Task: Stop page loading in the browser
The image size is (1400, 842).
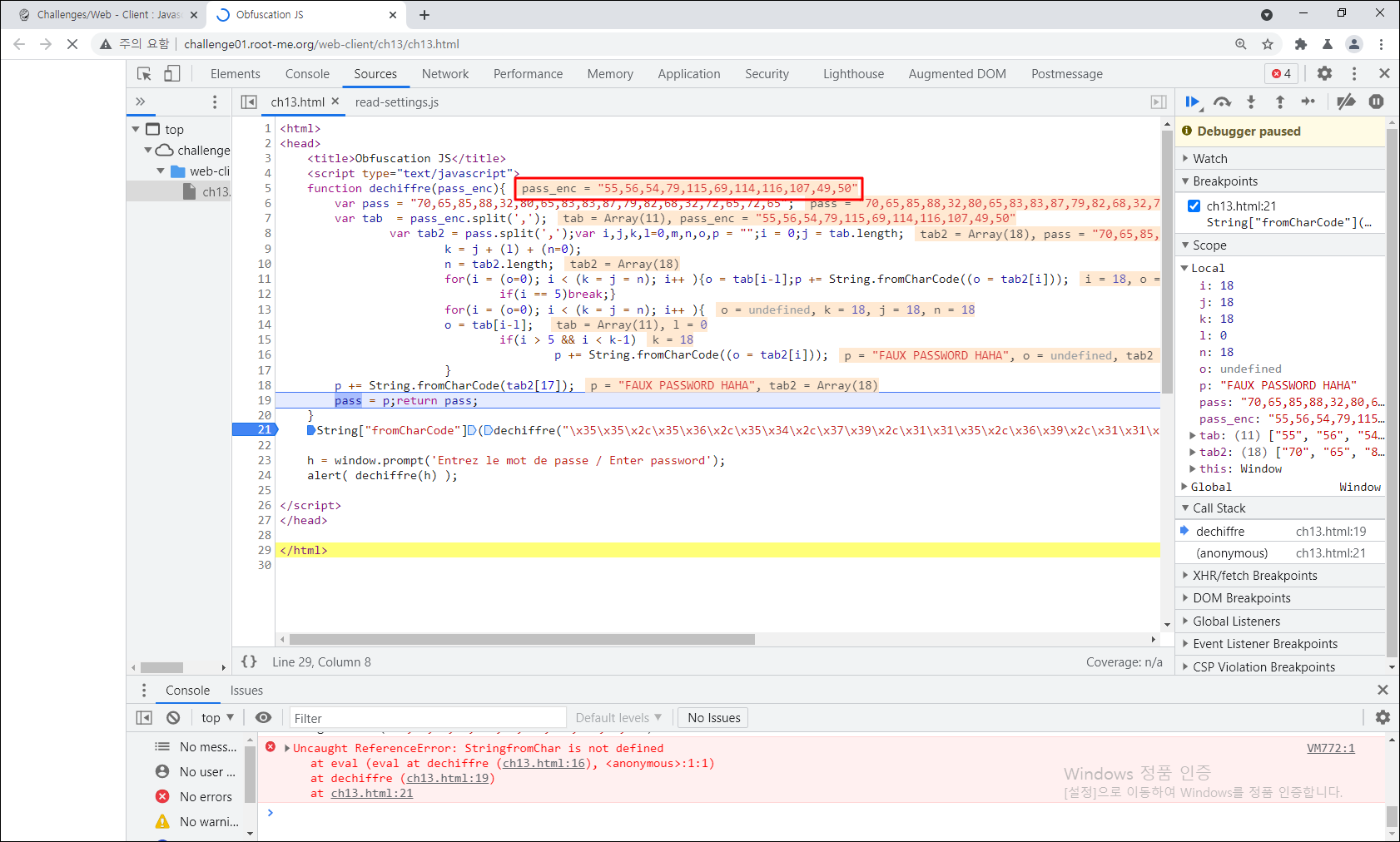Action: (x=72, y=44)
